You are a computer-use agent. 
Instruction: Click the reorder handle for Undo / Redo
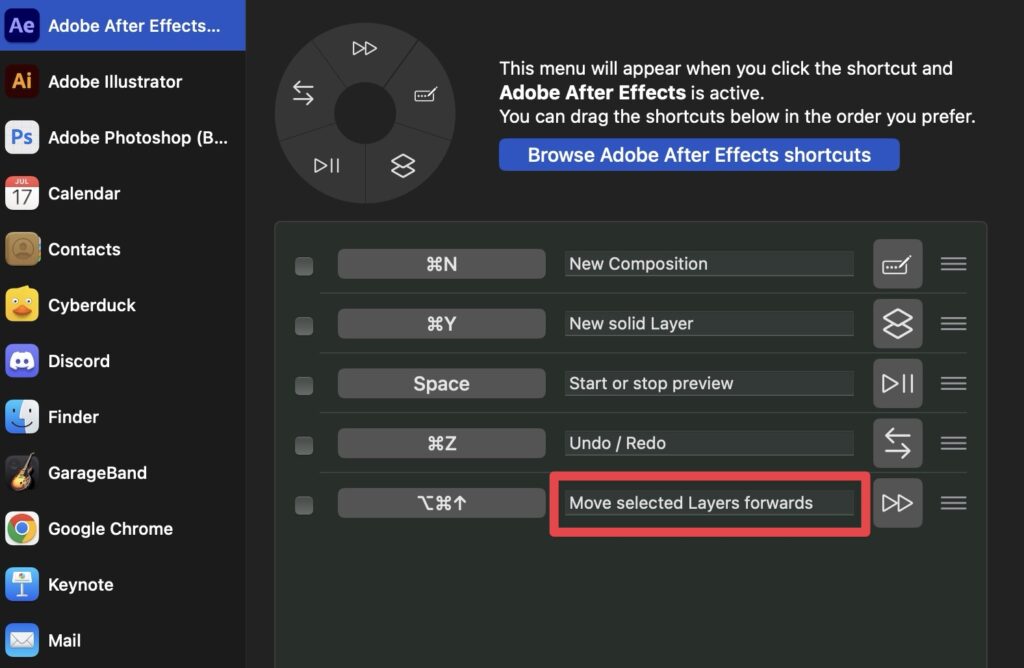point(953,443)
